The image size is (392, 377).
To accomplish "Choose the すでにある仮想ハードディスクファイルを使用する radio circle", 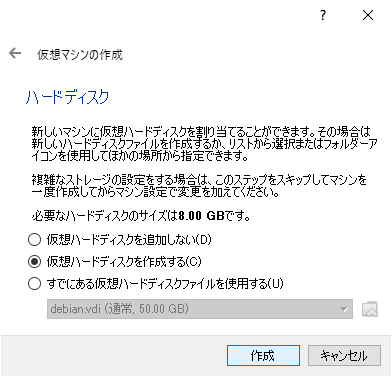I will point(34,284).
